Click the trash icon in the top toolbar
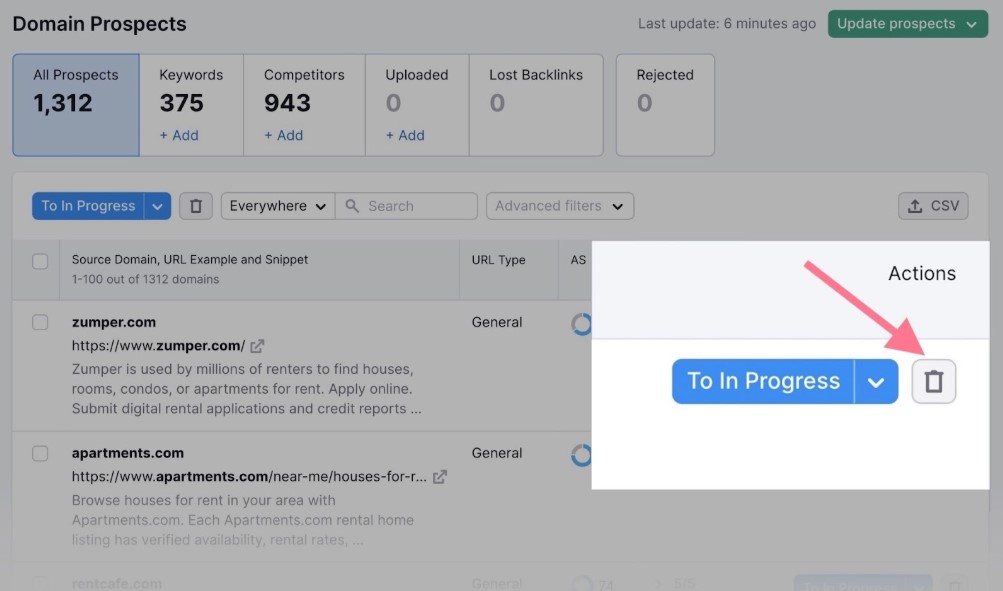 coord(196,206)
